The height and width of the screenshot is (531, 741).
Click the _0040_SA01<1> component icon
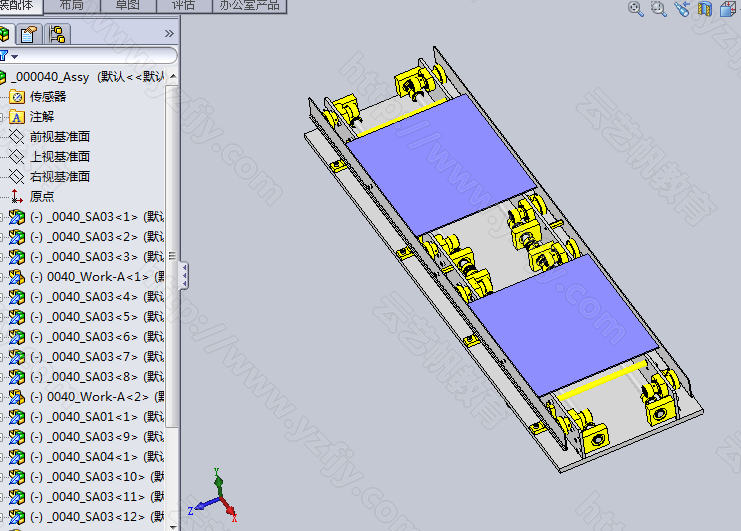pyautogui.click(x=17, y=417)
